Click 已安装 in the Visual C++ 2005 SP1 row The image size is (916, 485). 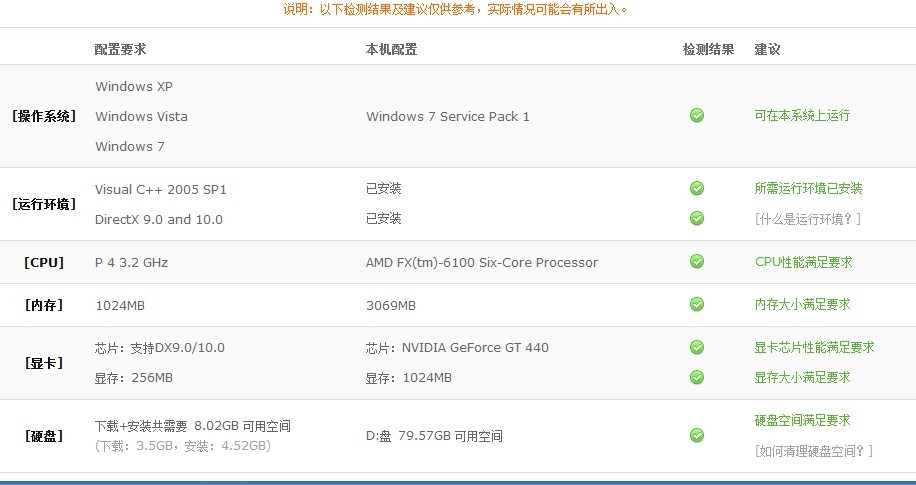[x=383, y=188]
